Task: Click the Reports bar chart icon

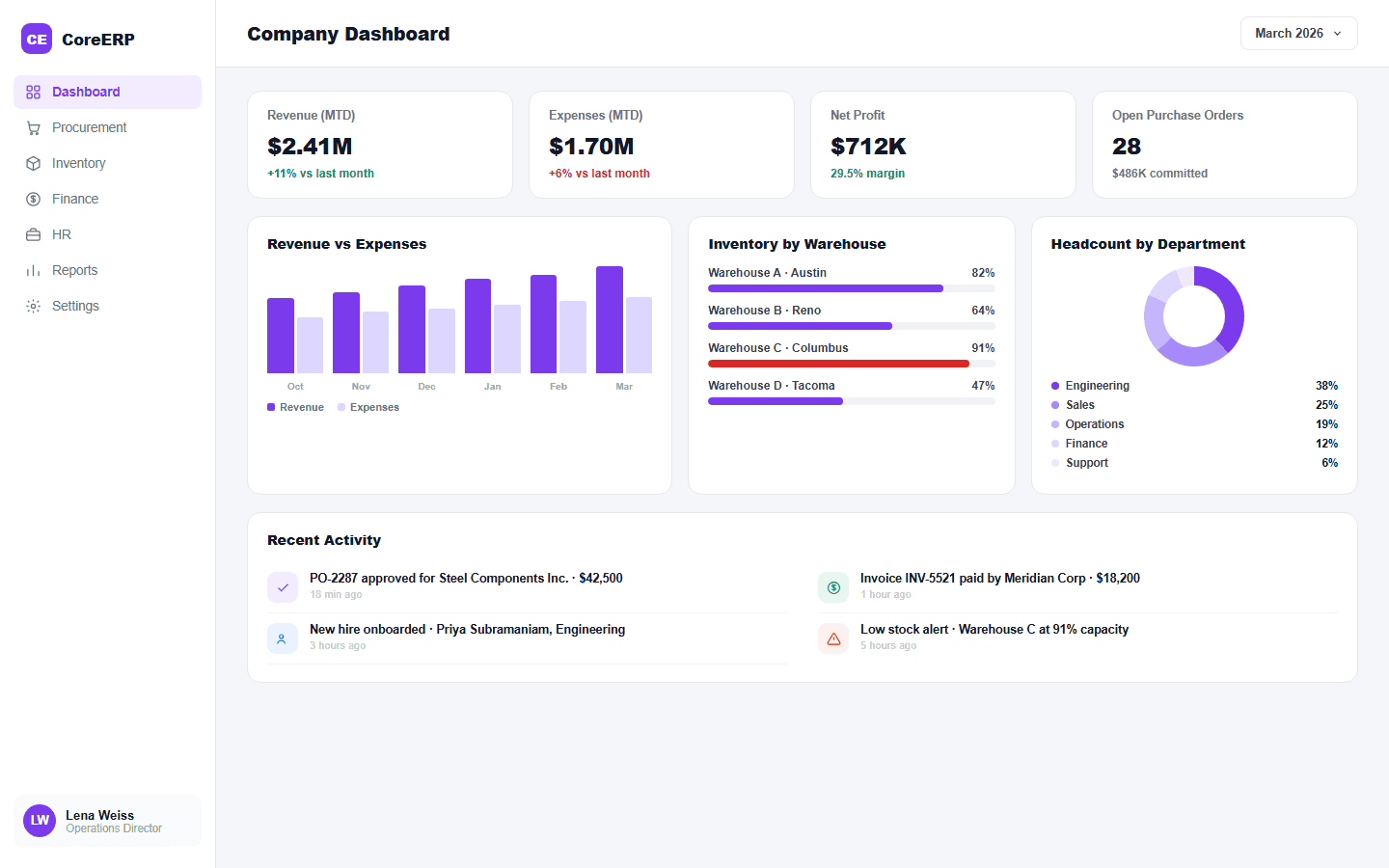Action: (x=33, y=270)
